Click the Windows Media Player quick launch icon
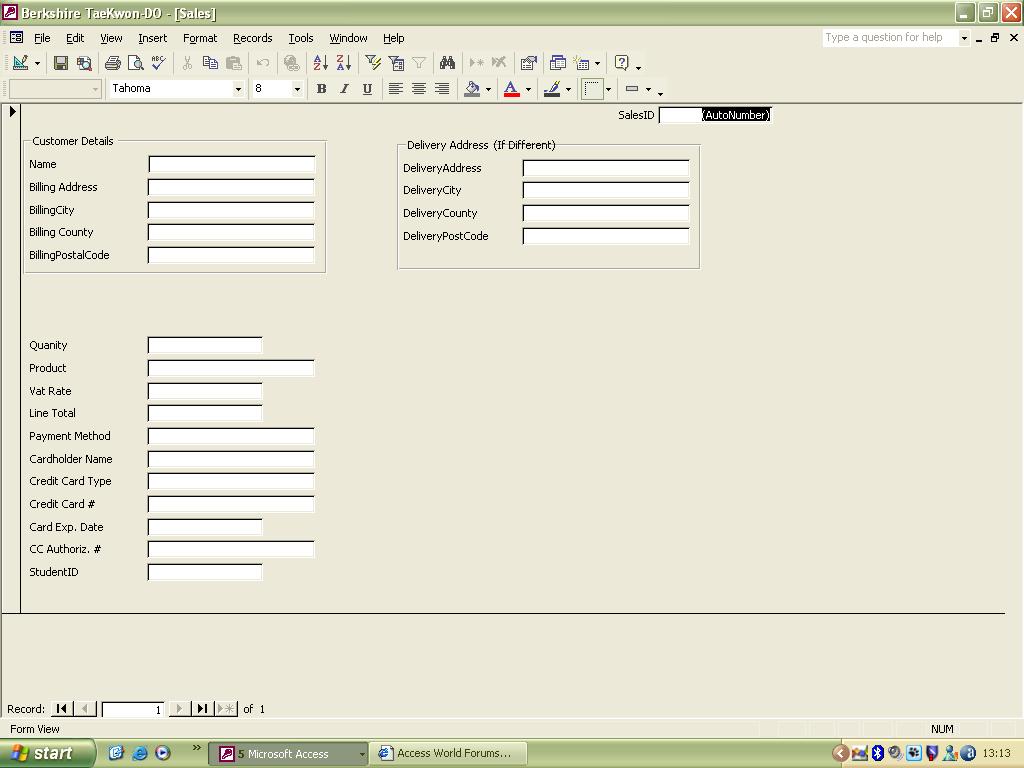 [x=163, y=753]
